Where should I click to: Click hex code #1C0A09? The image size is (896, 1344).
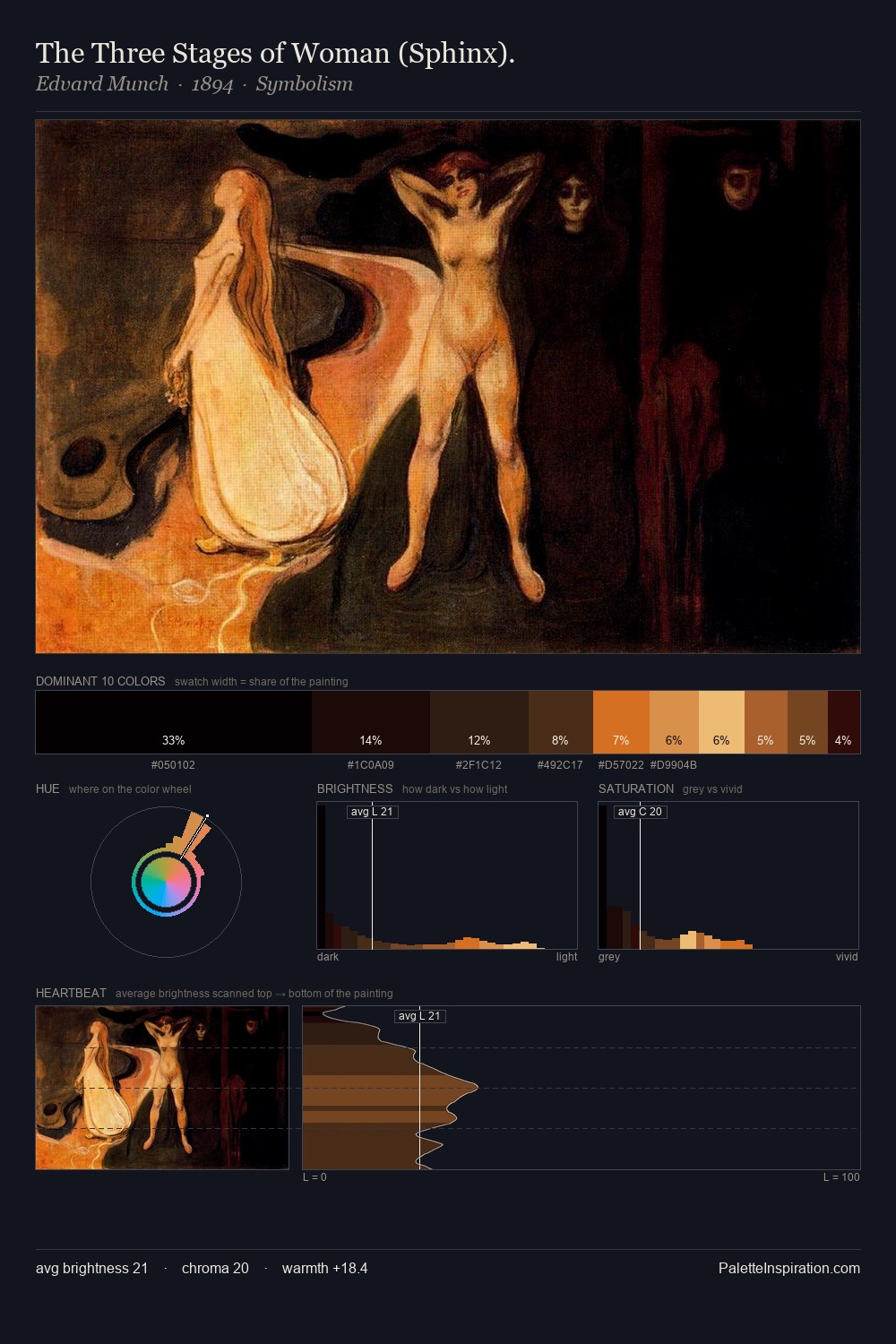point(371,765)
